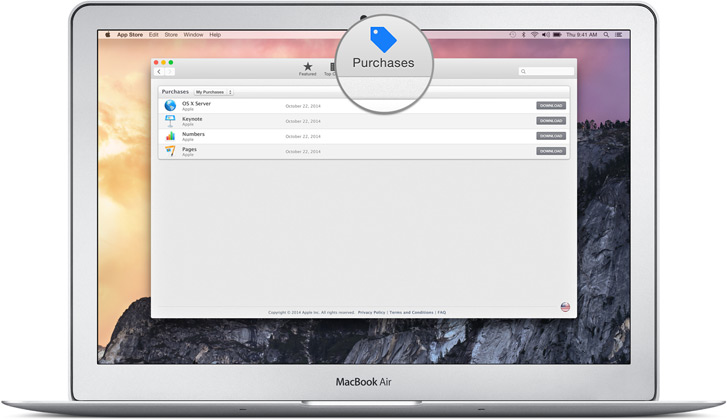The height and width of the screenshot is (420, 727).
Task: Click the Featured star icon
Action: 307,67
